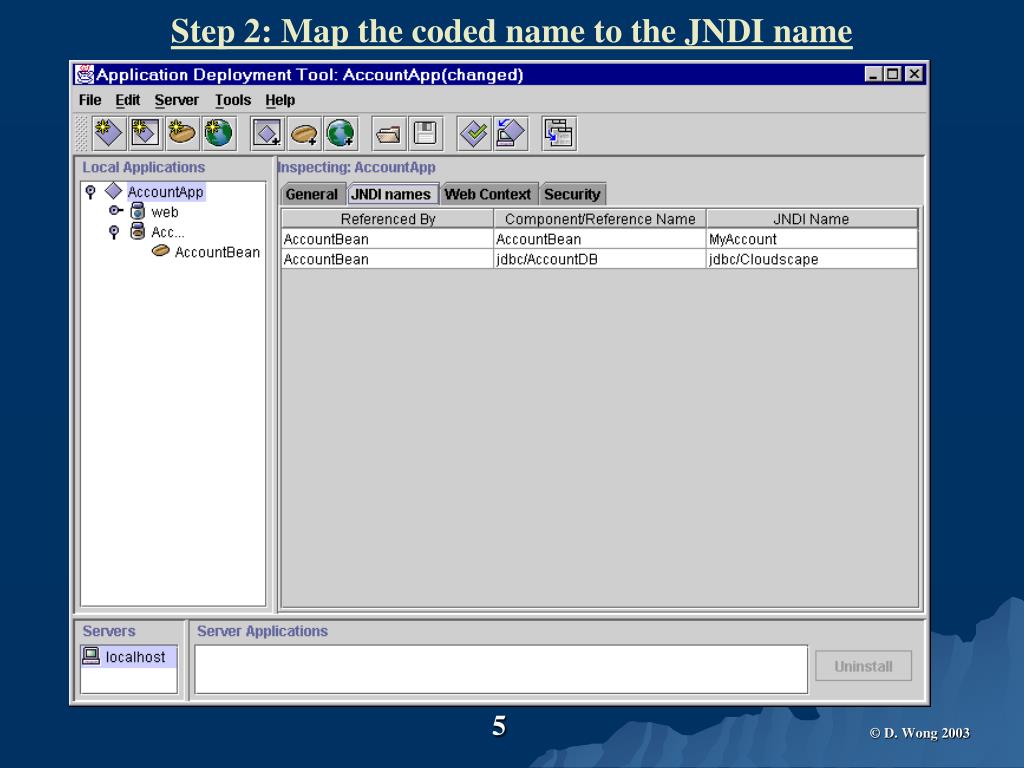
Task: Click Add Web Component to Application icon
Action: (340, 132)
